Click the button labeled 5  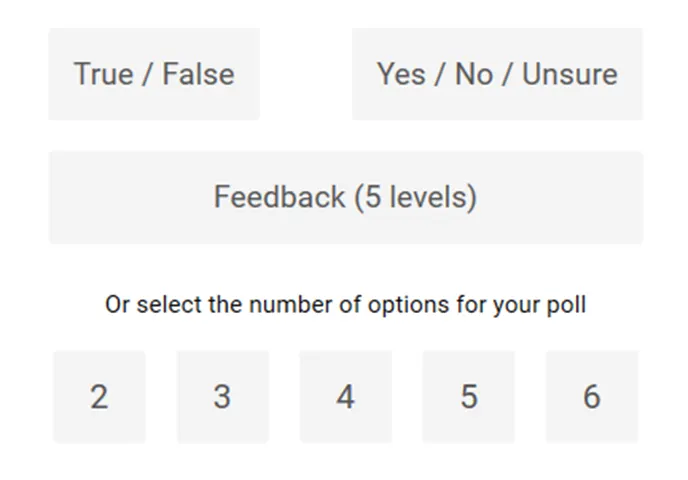click(x=468, y=397)
